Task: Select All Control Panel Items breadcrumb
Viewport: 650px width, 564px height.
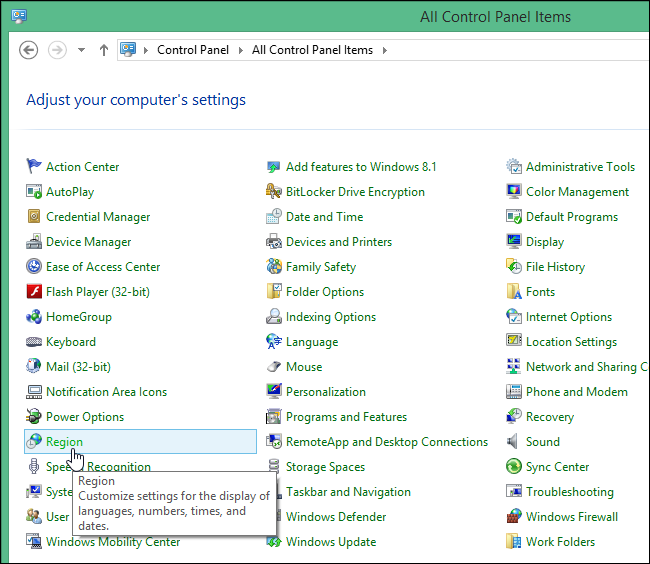Action: 312,50
